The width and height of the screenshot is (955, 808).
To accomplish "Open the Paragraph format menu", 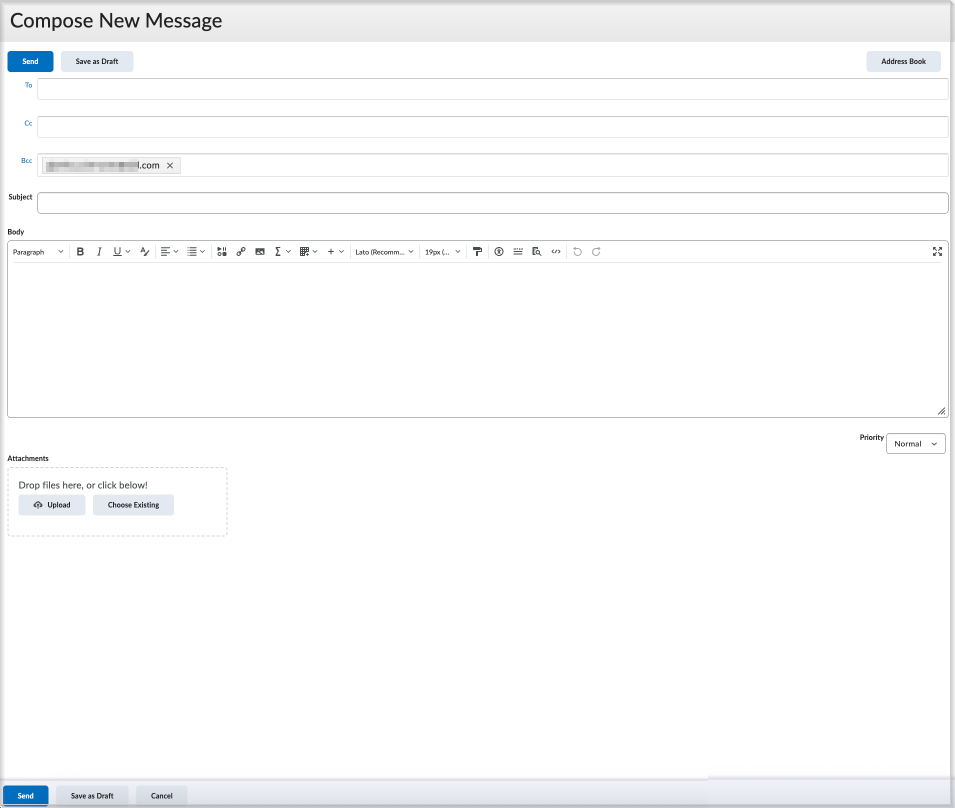I will coord(36,251).
